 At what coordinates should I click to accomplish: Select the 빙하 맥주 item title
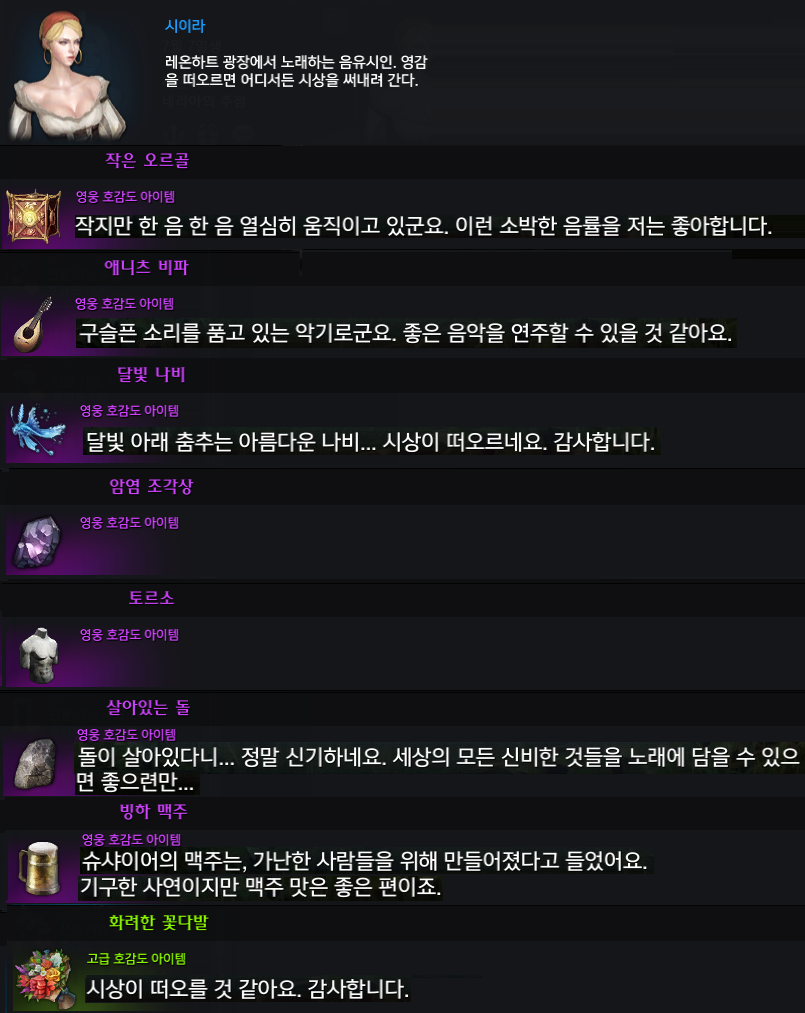click(x=153, y=811)
